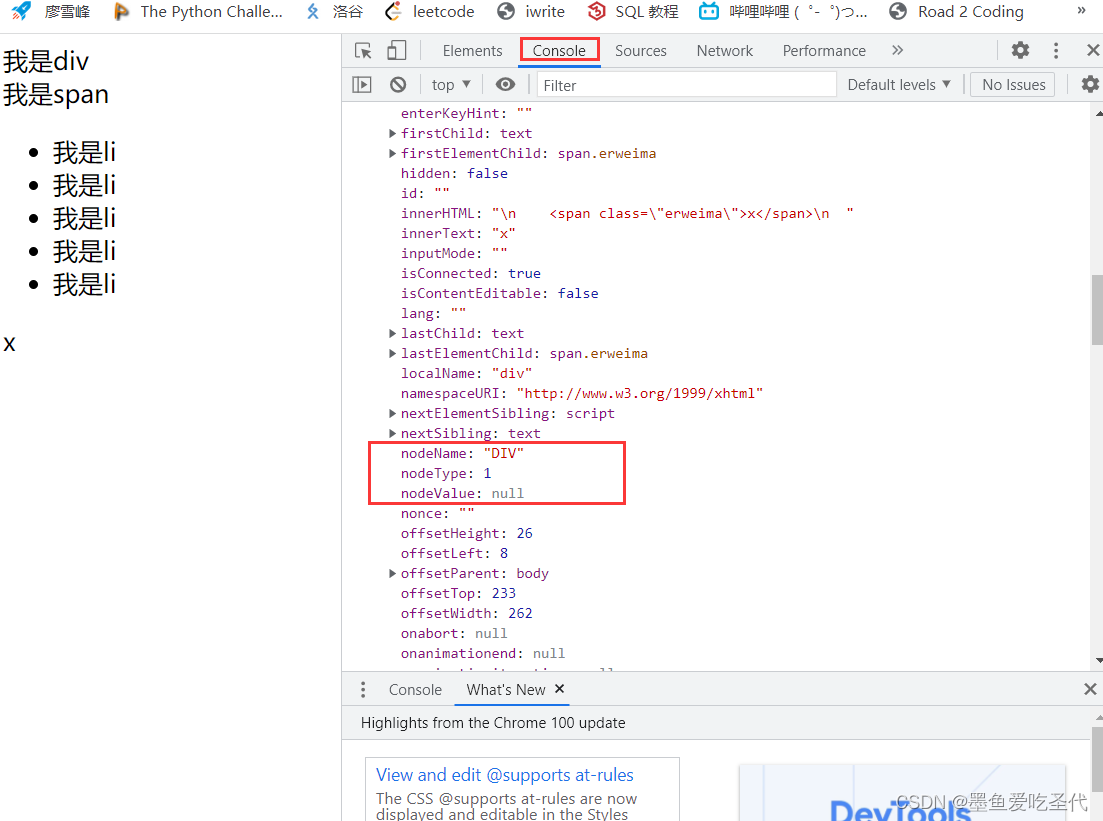Toggle the device toolbar icon
The image size is (1103, 821).
pos(397,51)
